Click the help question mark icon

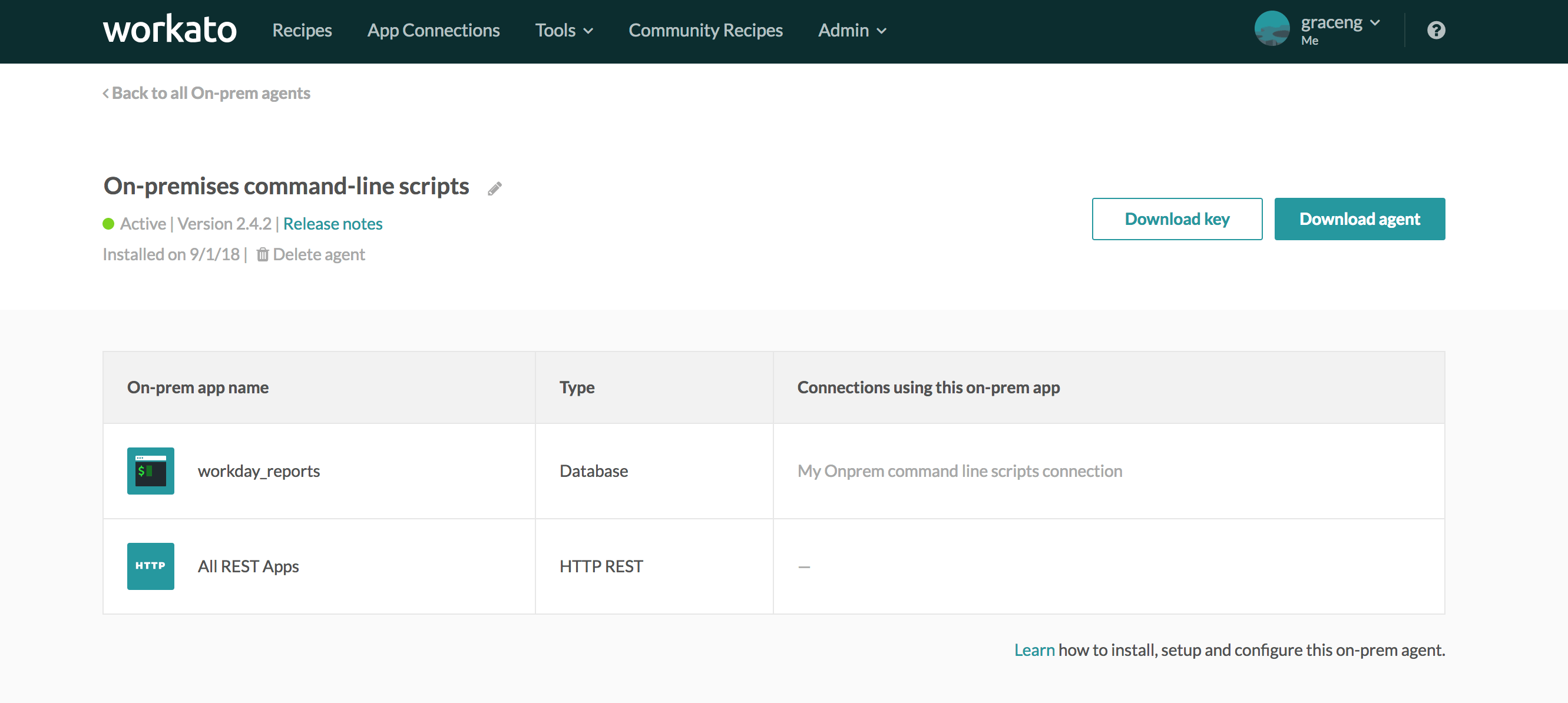[1435, 31]
